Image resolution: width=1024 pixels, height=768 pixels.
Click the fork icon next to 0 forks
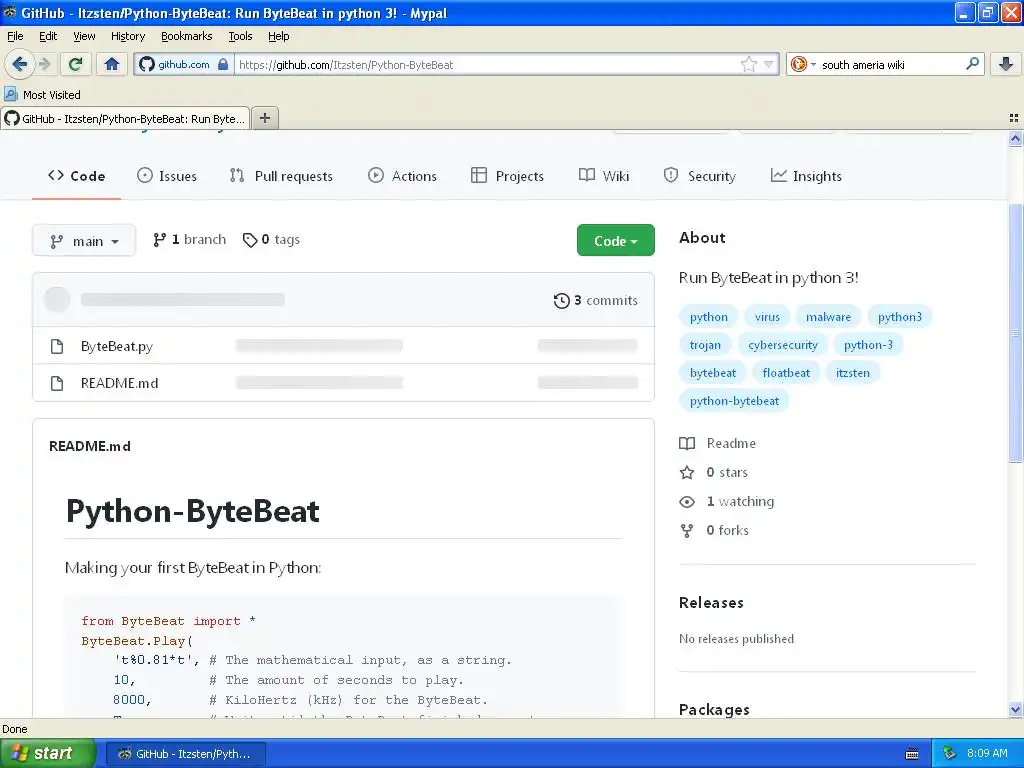[x=687, y=530]
